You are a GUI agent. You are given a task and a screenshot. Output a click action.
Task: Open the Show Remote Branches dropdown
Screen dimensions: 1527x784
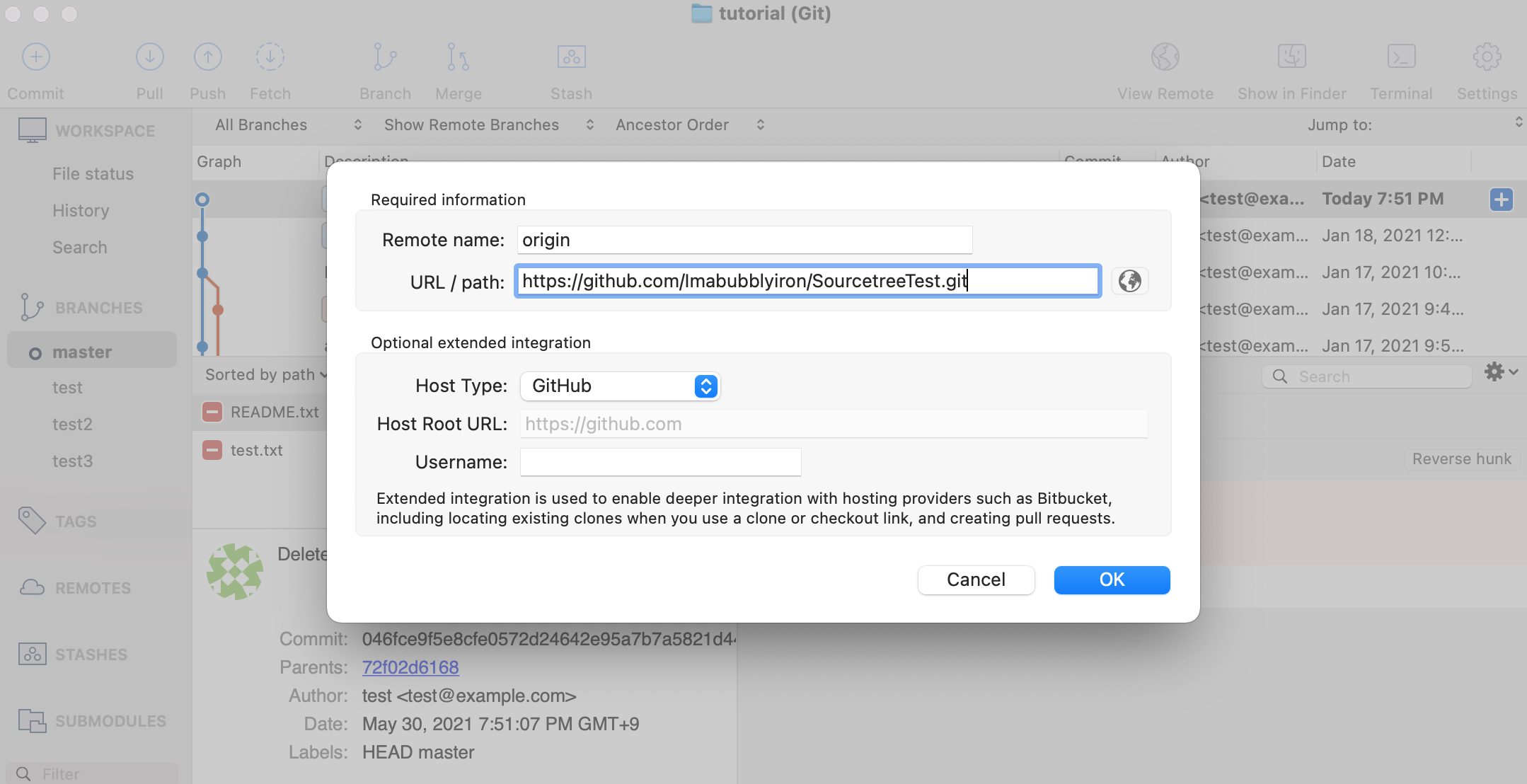pos(488,125)
